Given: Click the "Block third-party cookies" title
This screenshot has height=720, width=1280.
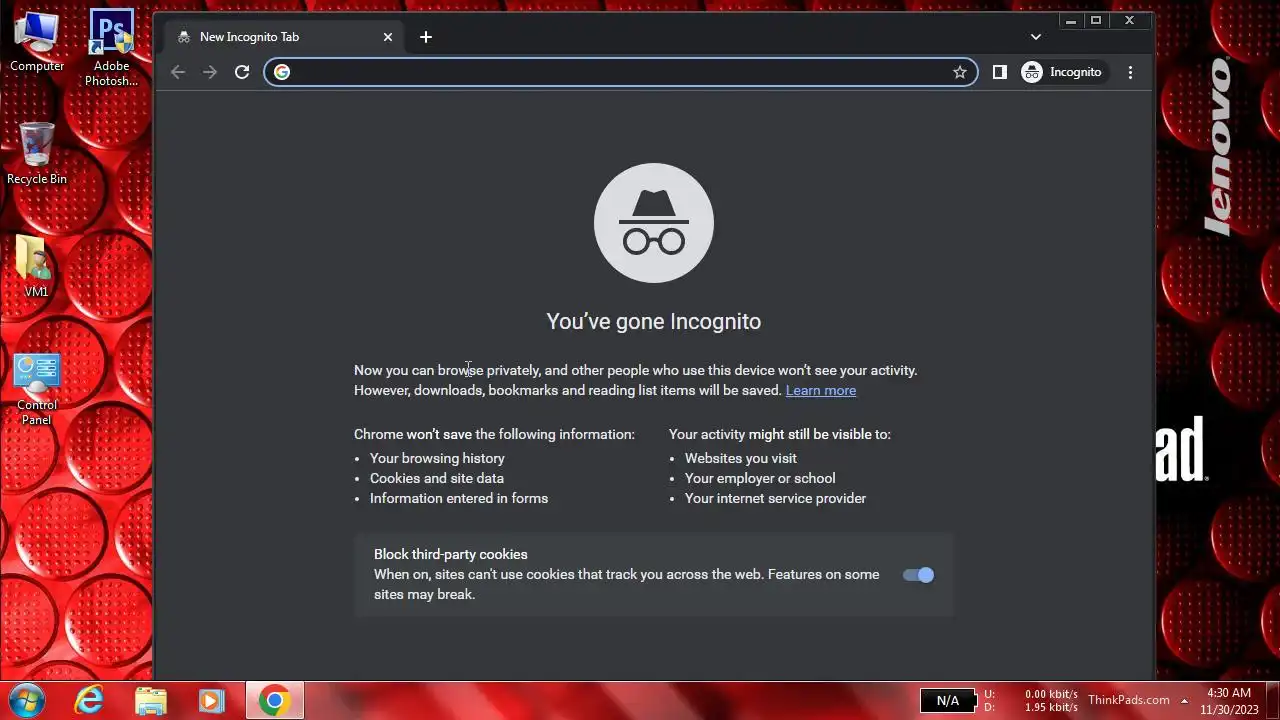Looking at the screenshot, I should click(451, 554).
